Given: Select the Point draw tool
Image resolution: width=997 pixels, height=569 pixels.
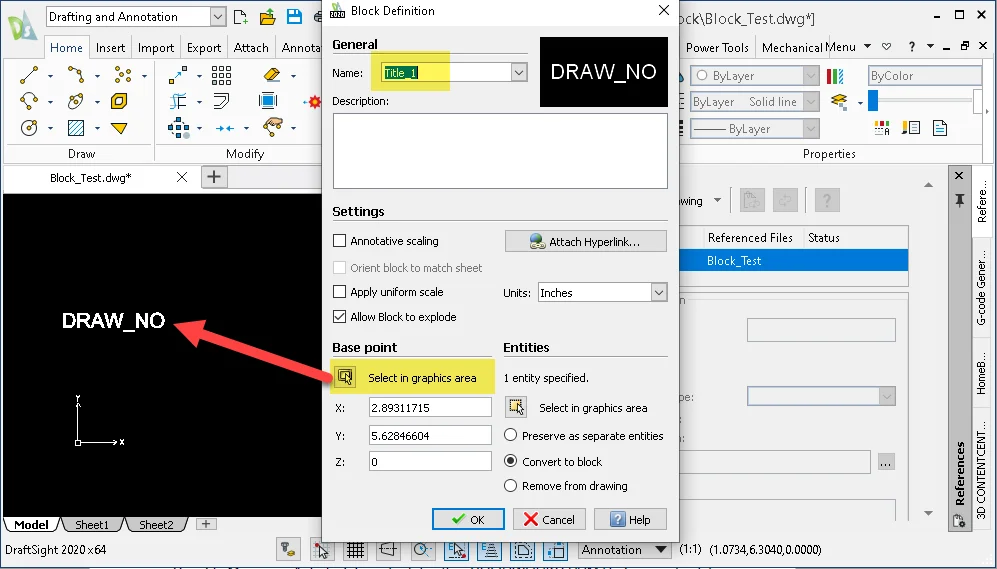Looking at the screenshot, I should click(x=123, y=75).
